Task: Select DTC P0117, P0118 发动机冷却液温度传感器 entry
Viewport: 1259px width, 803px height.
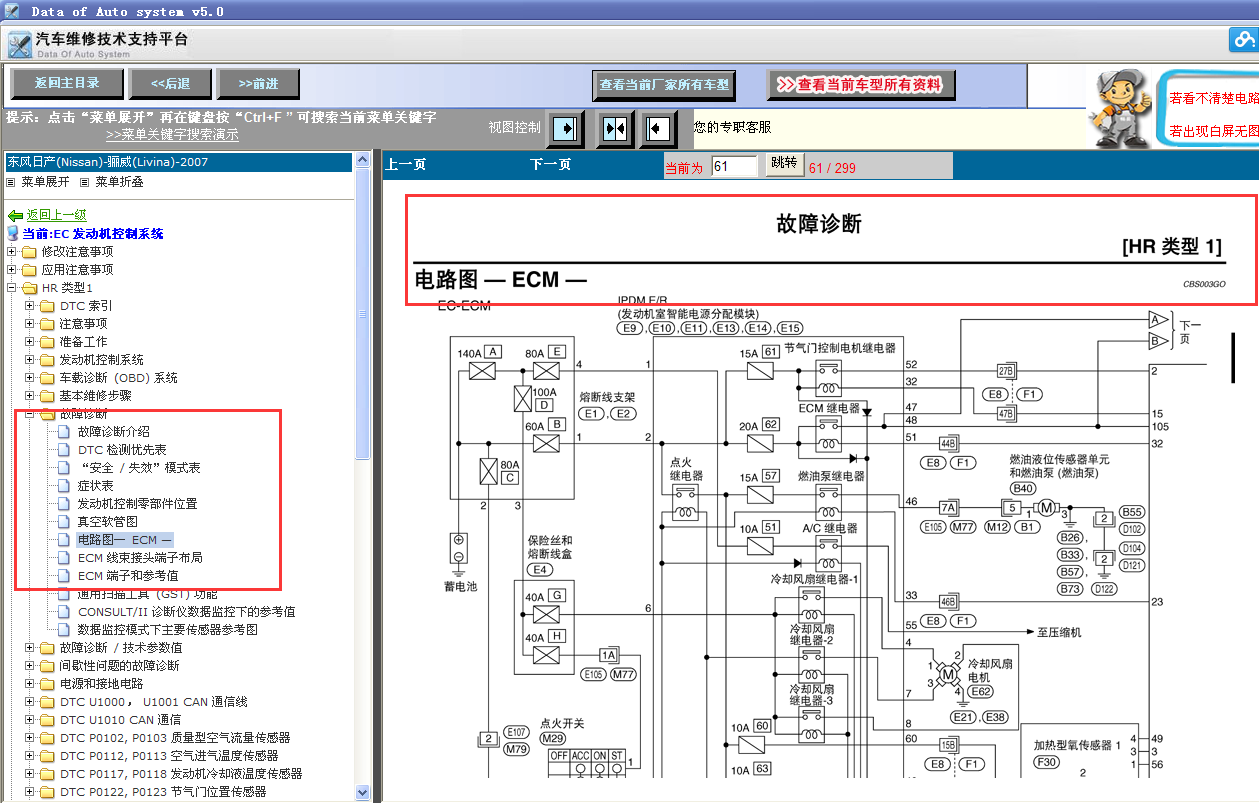Action: click(181, 774)
